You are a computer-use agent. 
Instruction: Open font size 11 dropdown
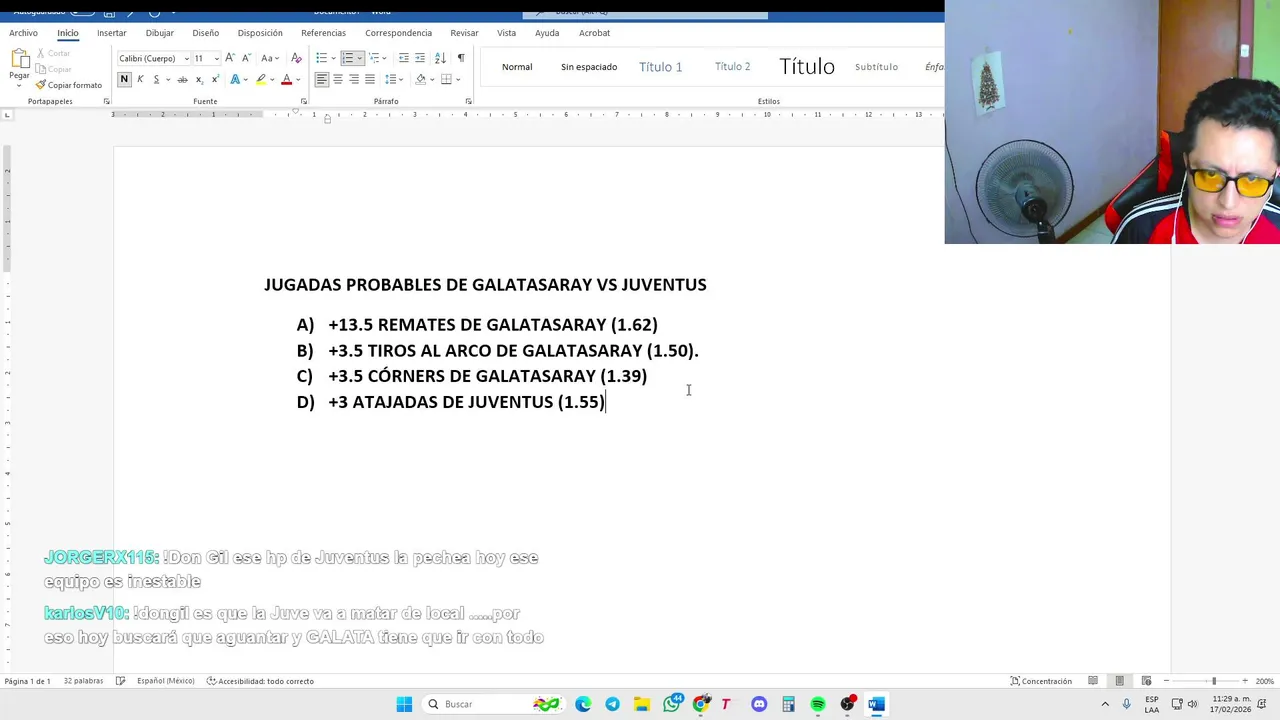tap(216, 58)
